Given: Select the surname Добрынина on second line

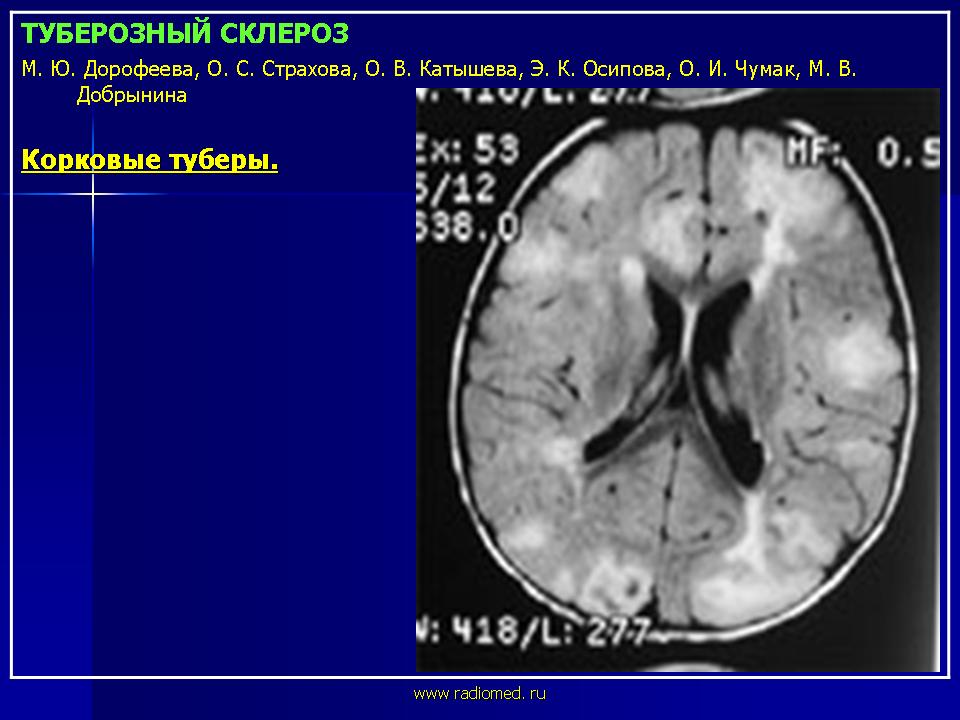Looking at the screenshot, I should 131,96.
